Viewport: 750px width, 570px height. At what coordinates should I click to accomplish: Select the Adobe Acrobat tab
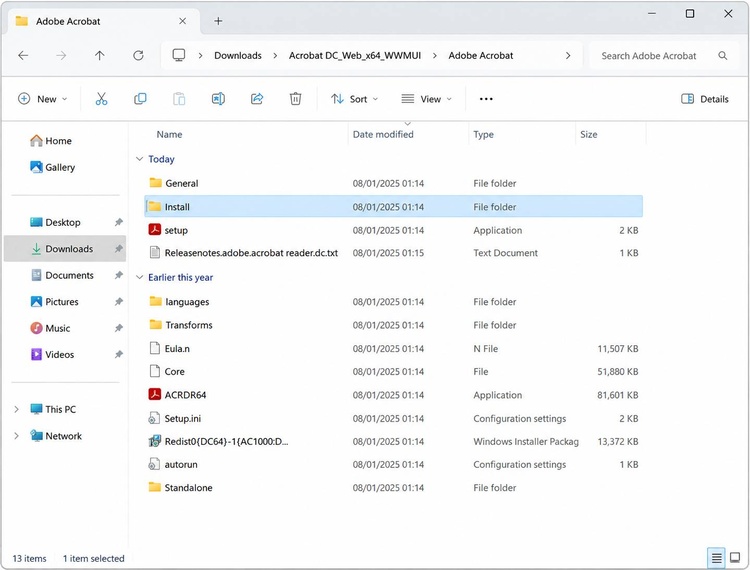point(101,21)
